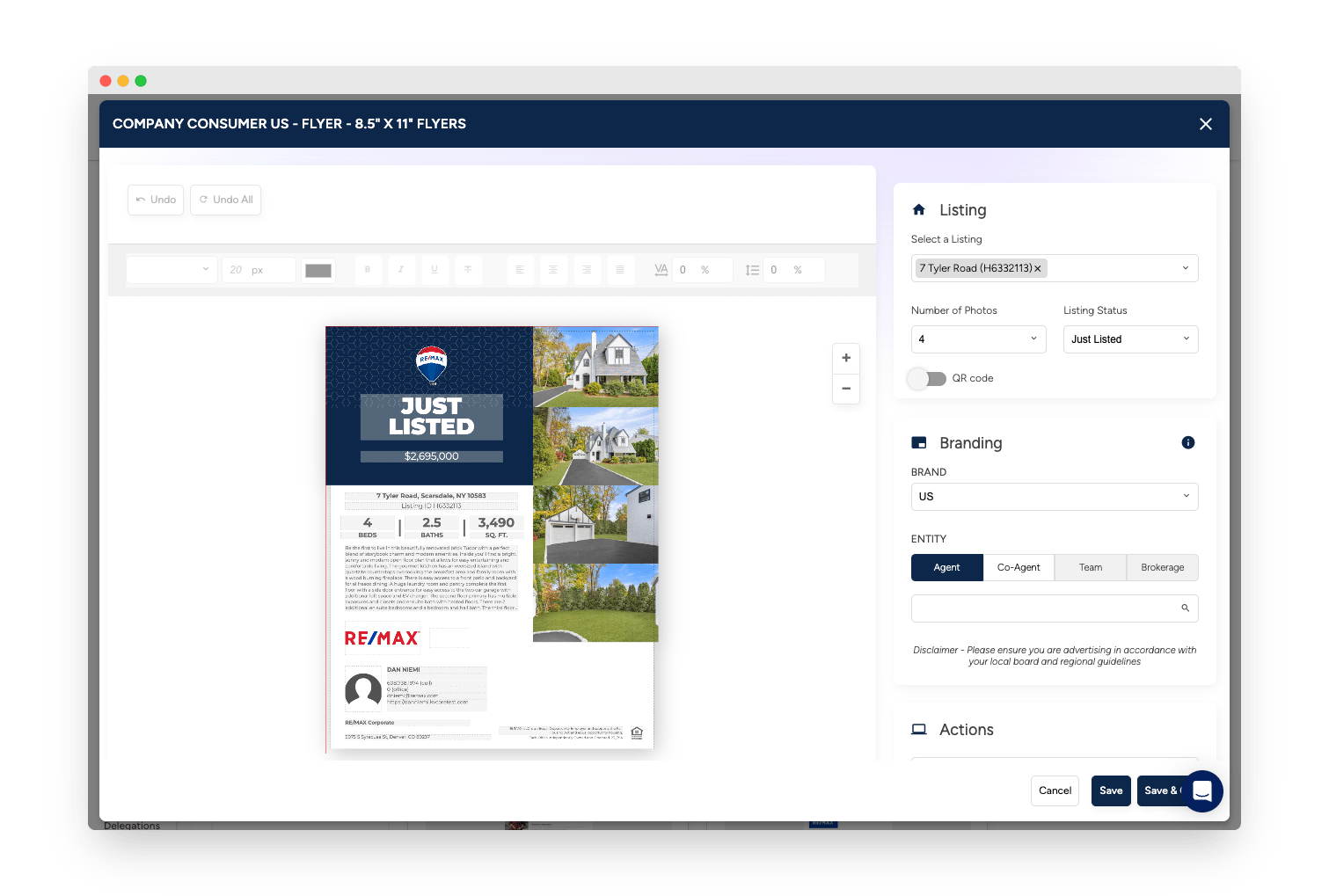Screen dimensions: 1329x896
Task: Click the Save button
Action: (1111, 791)
